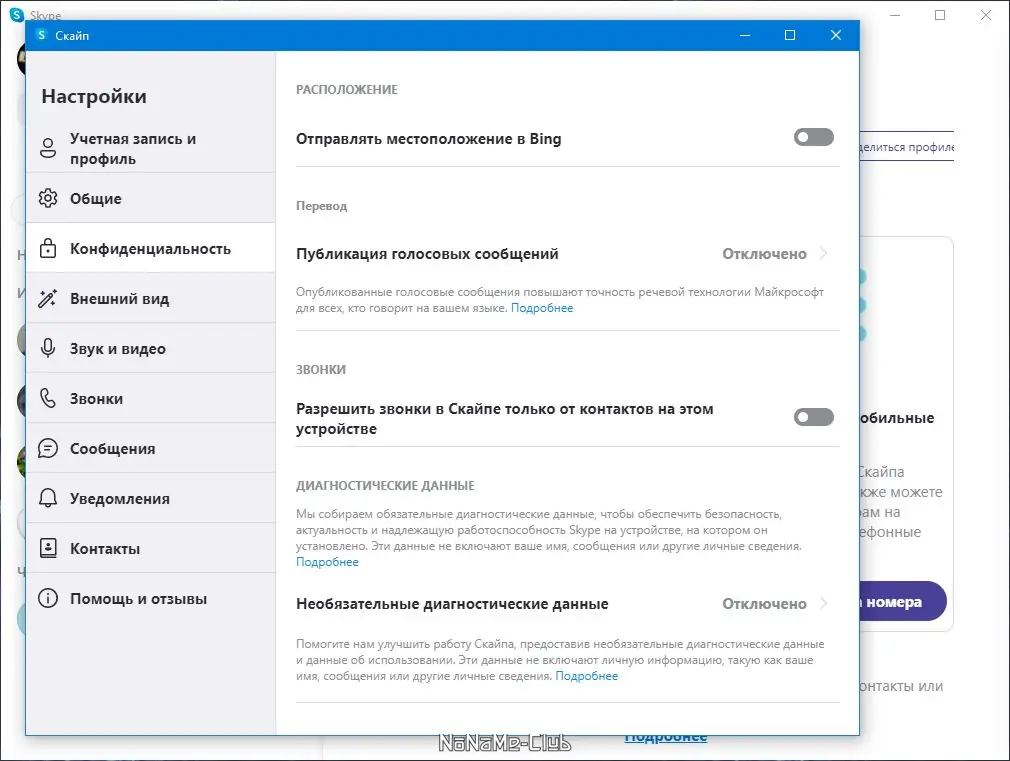
Task: Click the gear icon next to Общие
Action: pyautogui.click(x=48, y=198)
